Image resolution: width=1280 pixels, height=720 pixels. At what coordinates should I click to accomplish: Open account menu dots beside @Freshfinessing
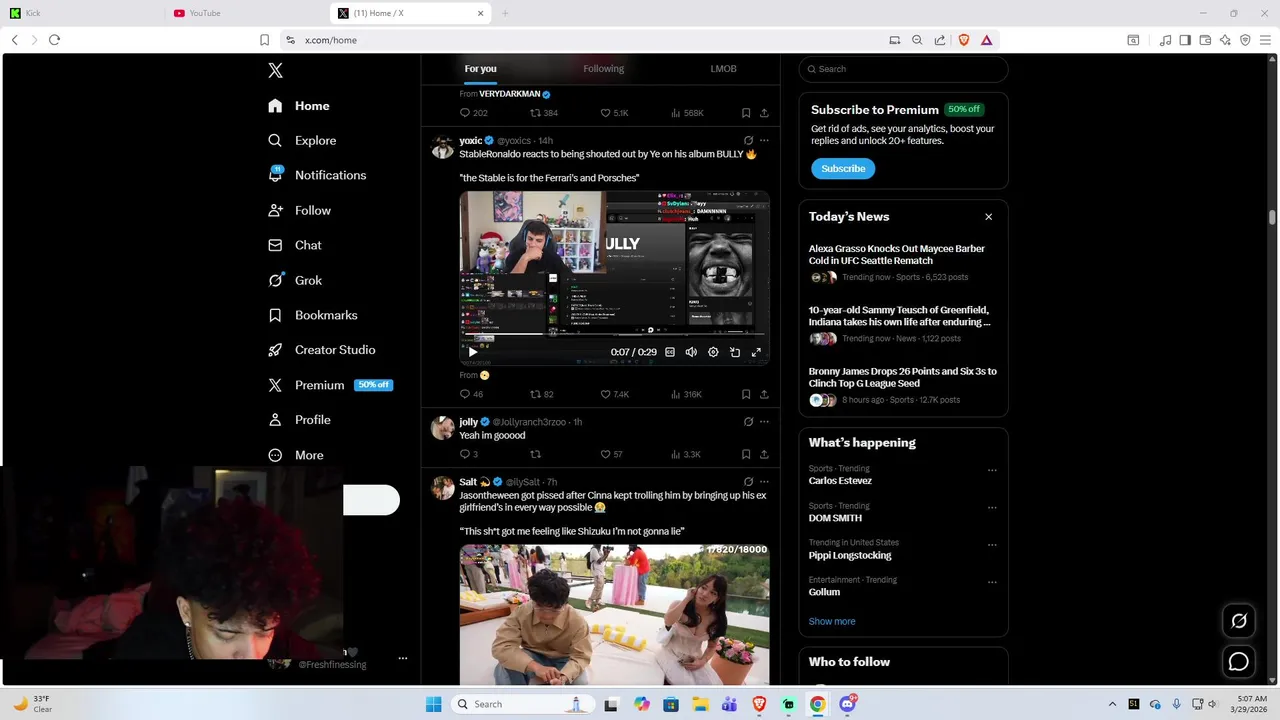[403, 658]
